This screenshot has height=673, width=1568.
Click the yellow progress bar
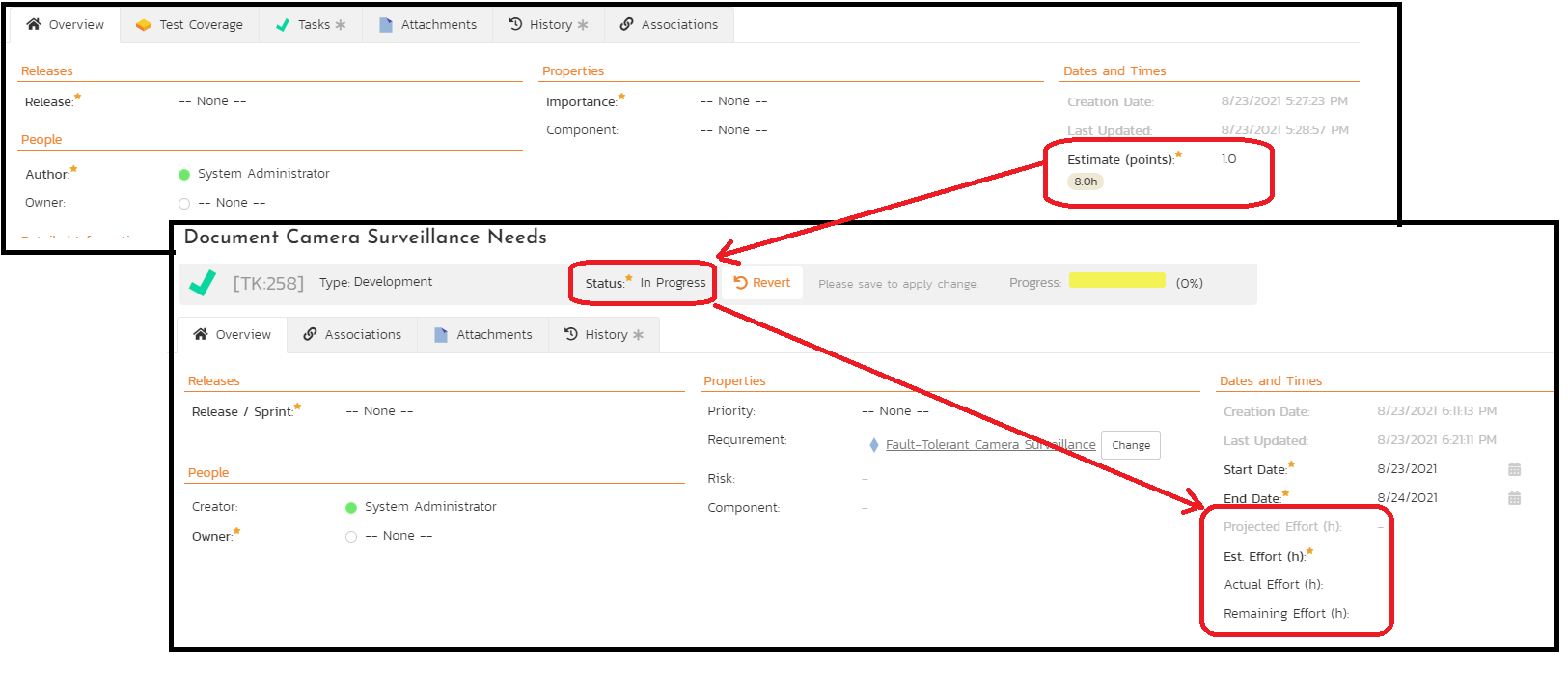click(1116, 281)
